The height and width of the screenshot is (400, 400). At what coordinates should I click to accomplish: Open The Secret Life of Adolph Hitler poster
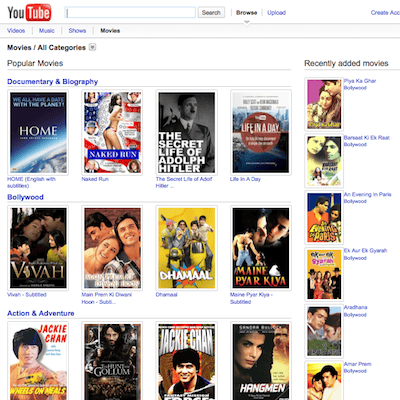187,132
